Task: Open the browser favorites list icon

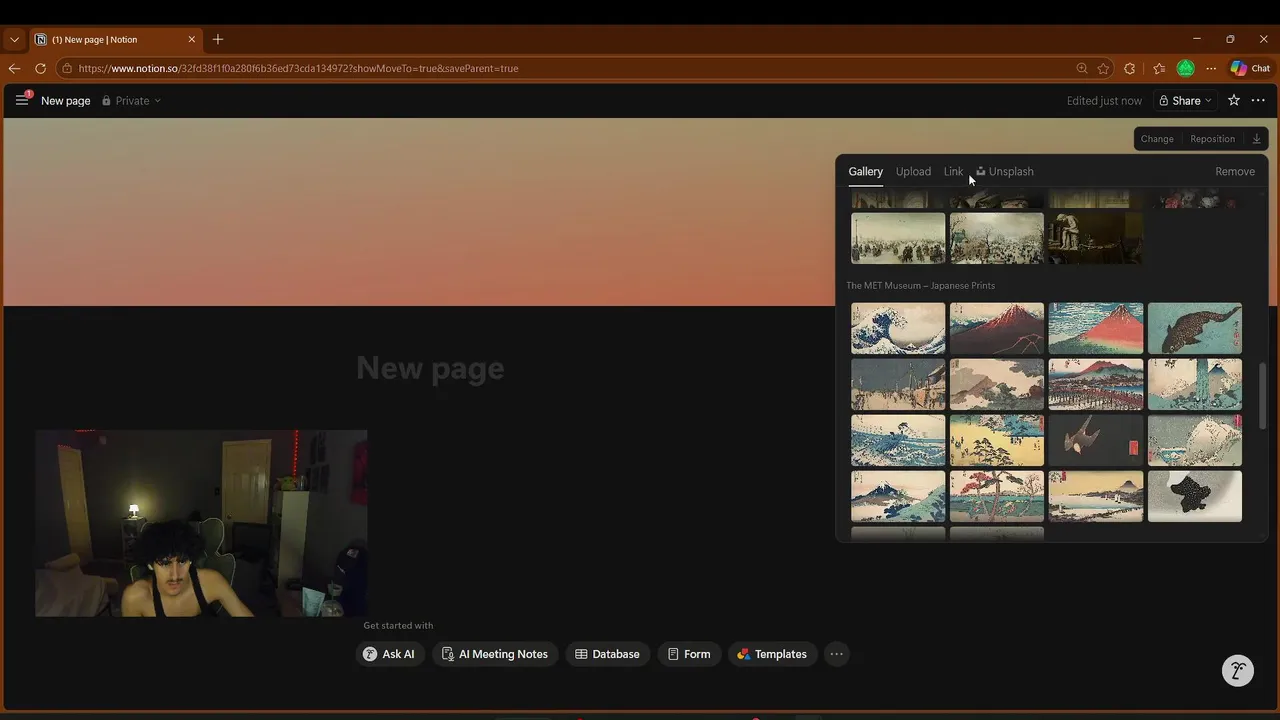Action: [x=1159, y=68]
